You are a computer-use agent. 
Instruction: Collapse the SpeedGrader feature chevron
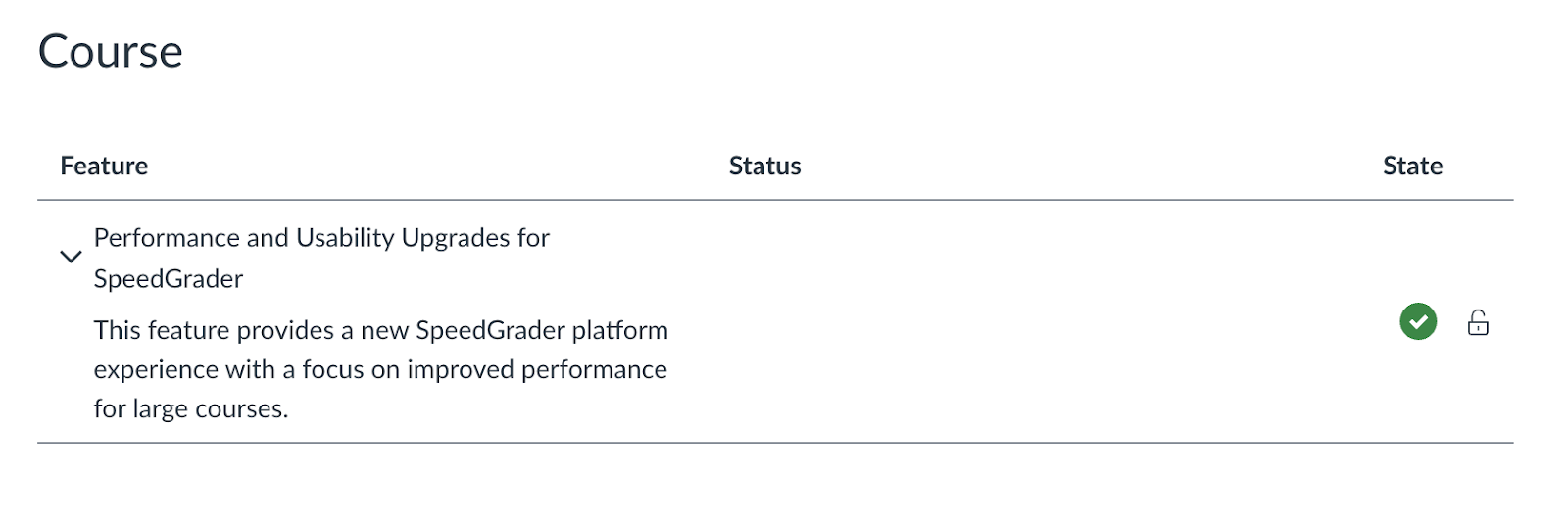click(x=71, y=257)
